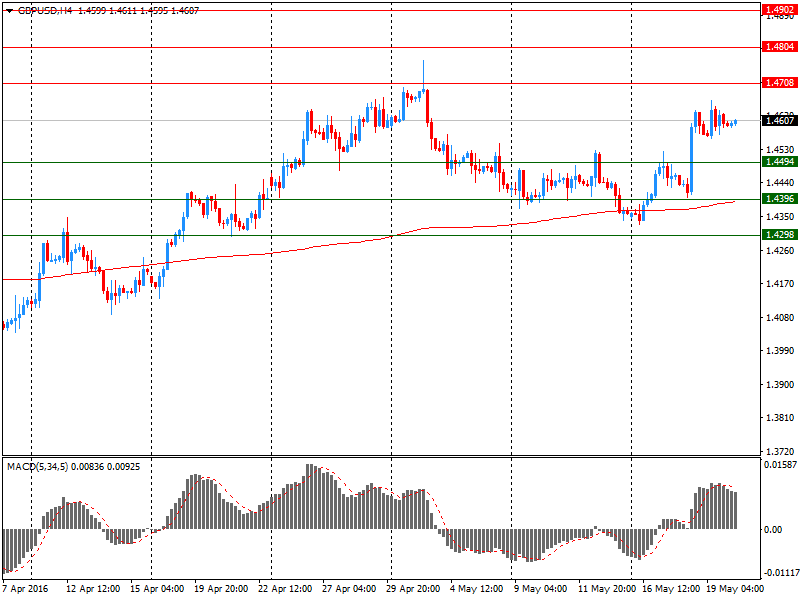Image resolution: width=800 pixels, height=600 pixels.
Task: Click the 7 Apr 2016 date label
Action: (26, 589)
